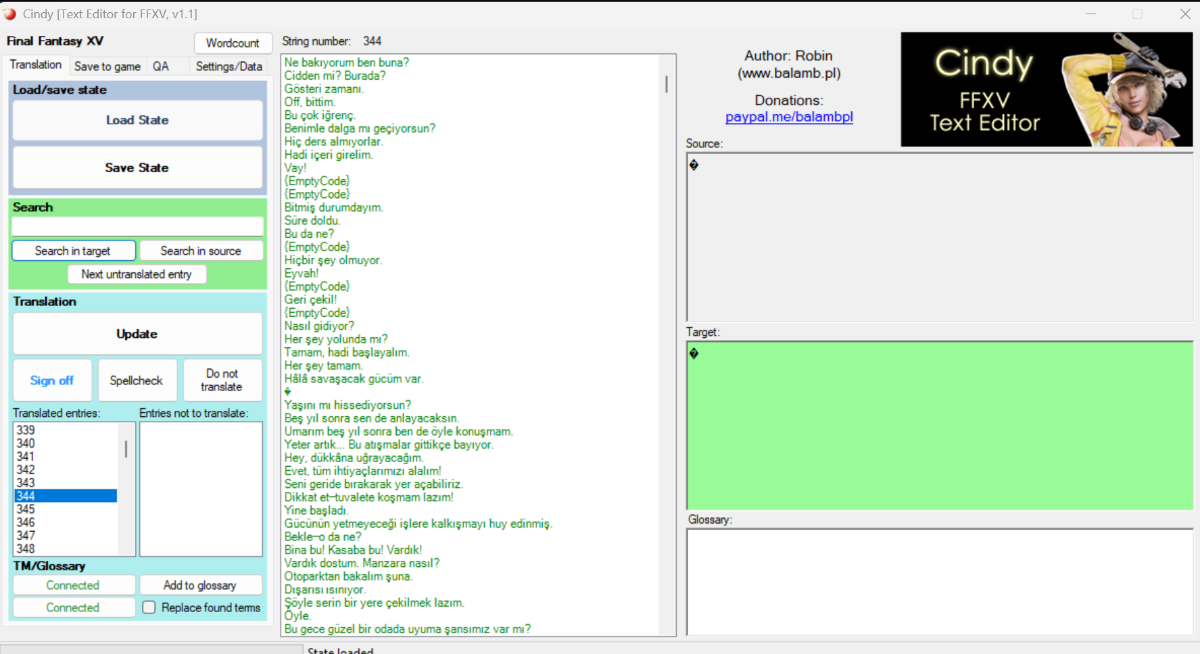Click Search in source button
Image resolution: width=1200 pixels, height=654 pixels.
[201, 251]
